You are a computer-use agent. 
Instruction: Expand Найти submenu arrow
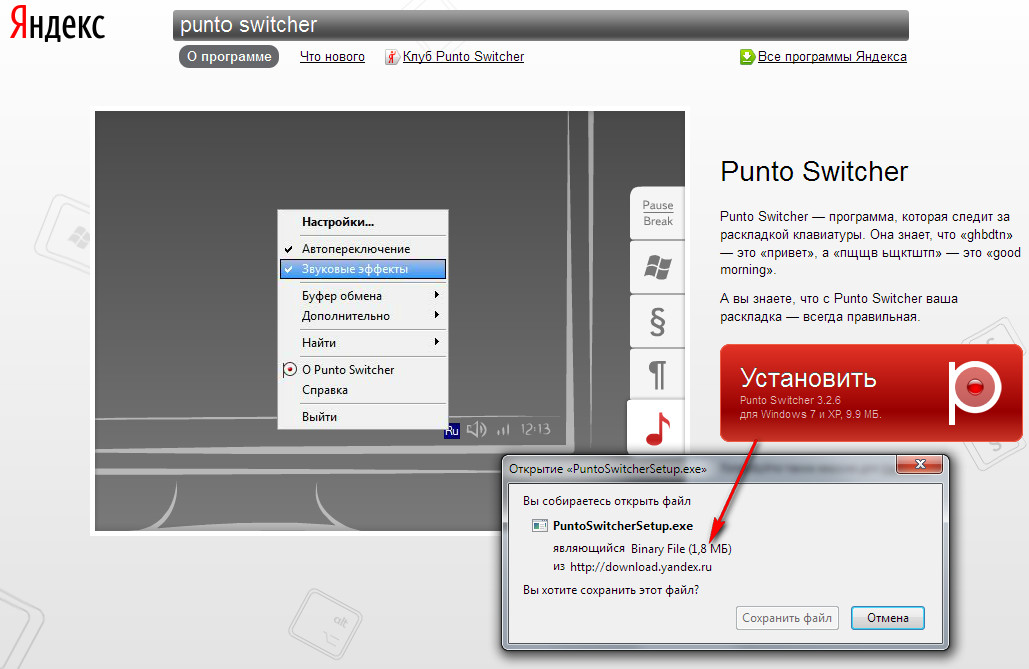[436, 341]
